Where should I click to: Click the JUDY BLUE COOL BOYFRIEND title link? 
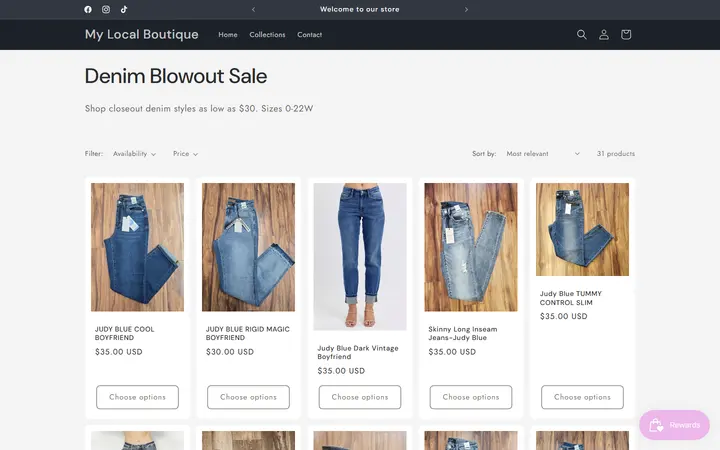coord(124,333)
